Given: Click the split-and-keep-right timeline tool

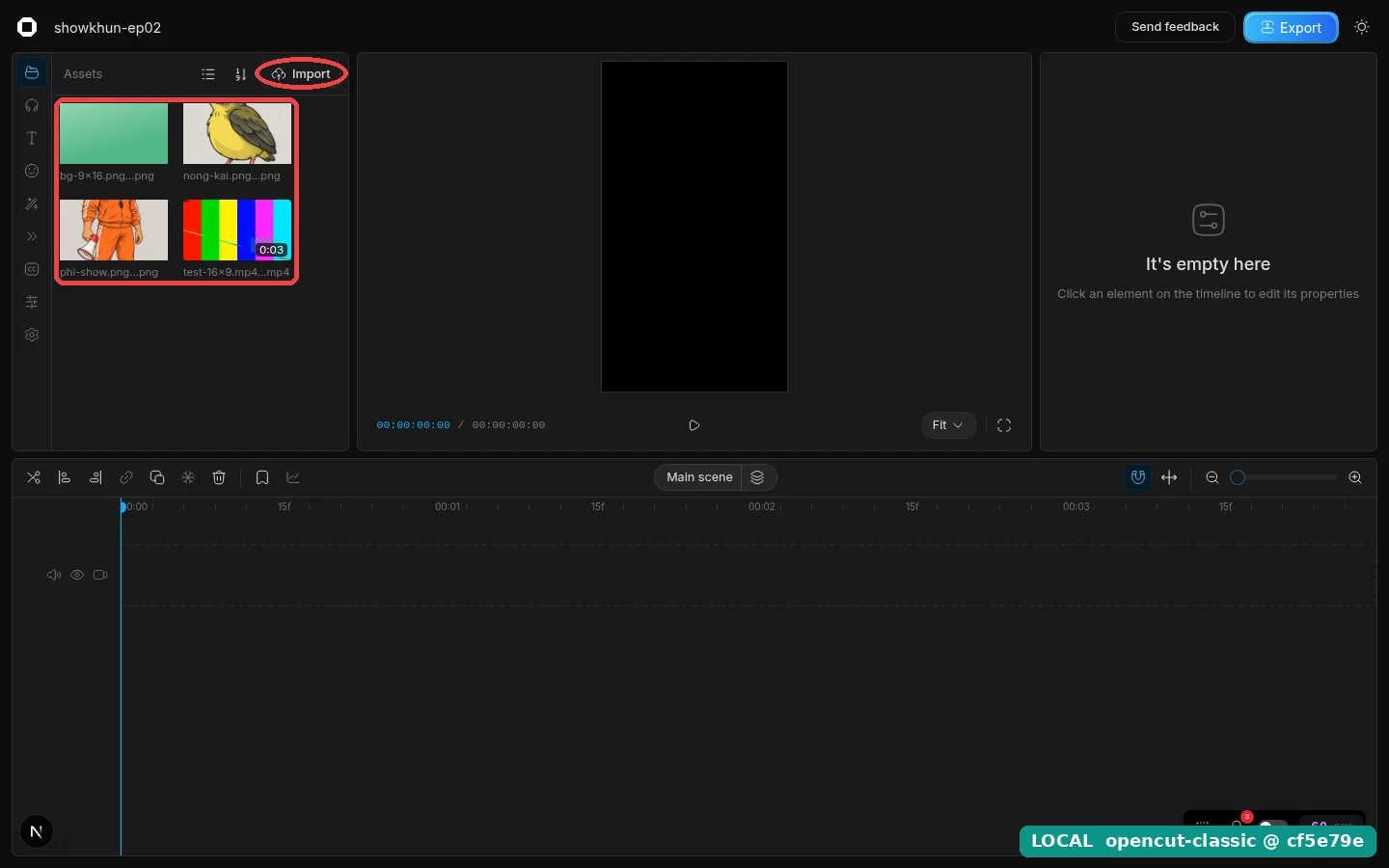Looking at the screenshot, I should pyautogui.click(x=95, y=477).
